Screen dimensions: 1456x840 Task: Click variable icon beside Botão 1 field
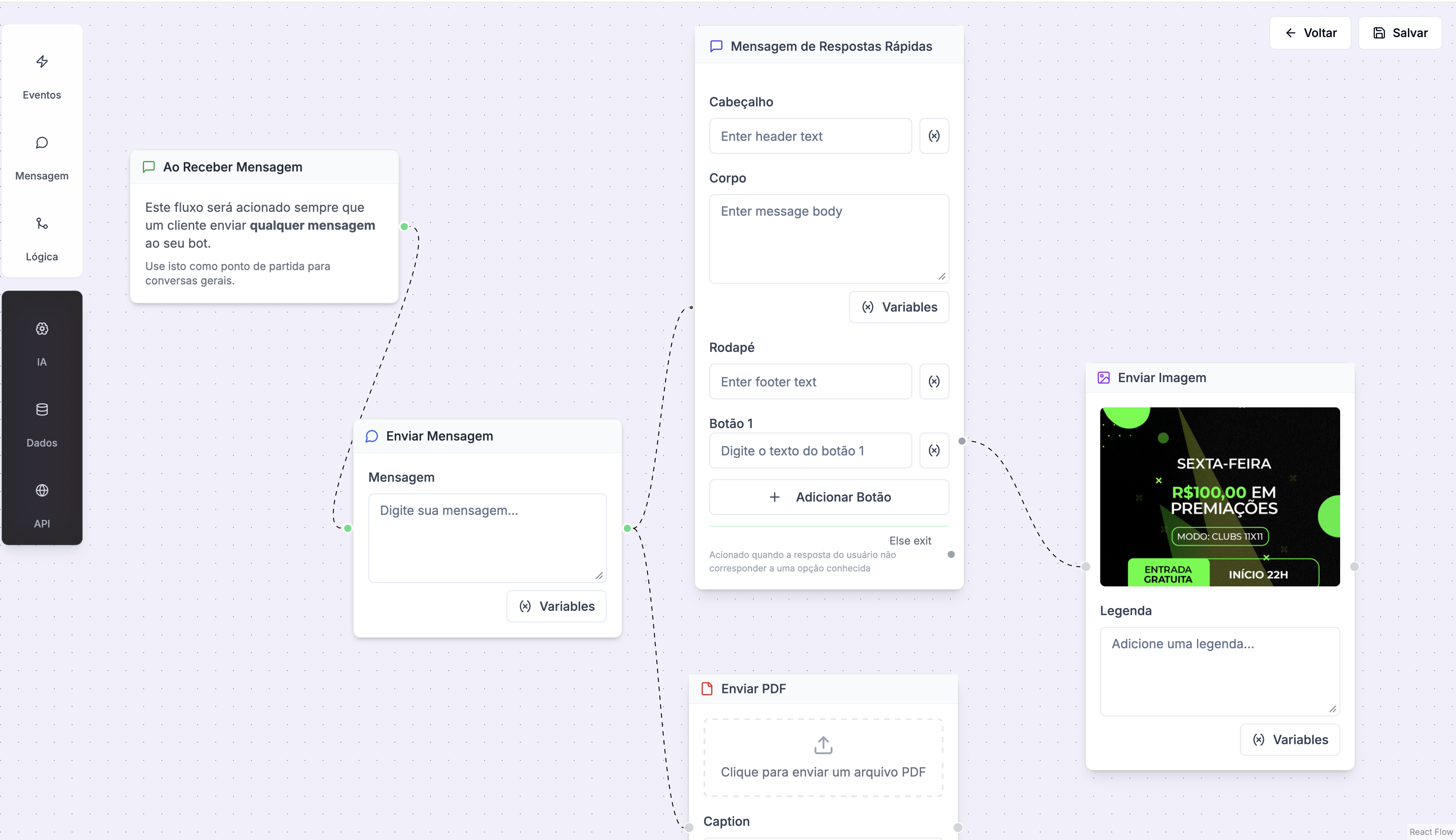pos(933,451)
